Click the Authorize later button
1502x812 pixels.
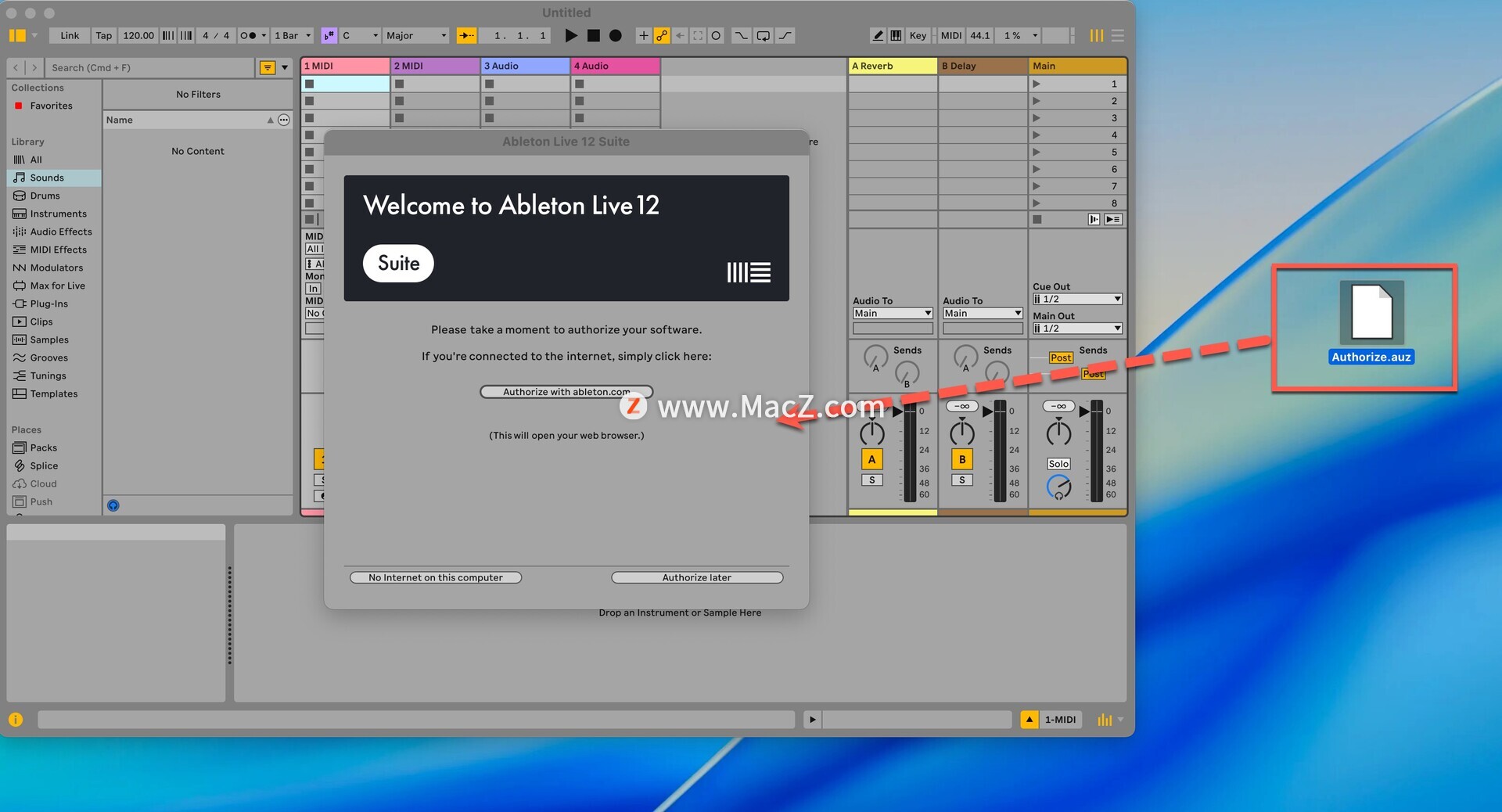click(x=696, y=577)
